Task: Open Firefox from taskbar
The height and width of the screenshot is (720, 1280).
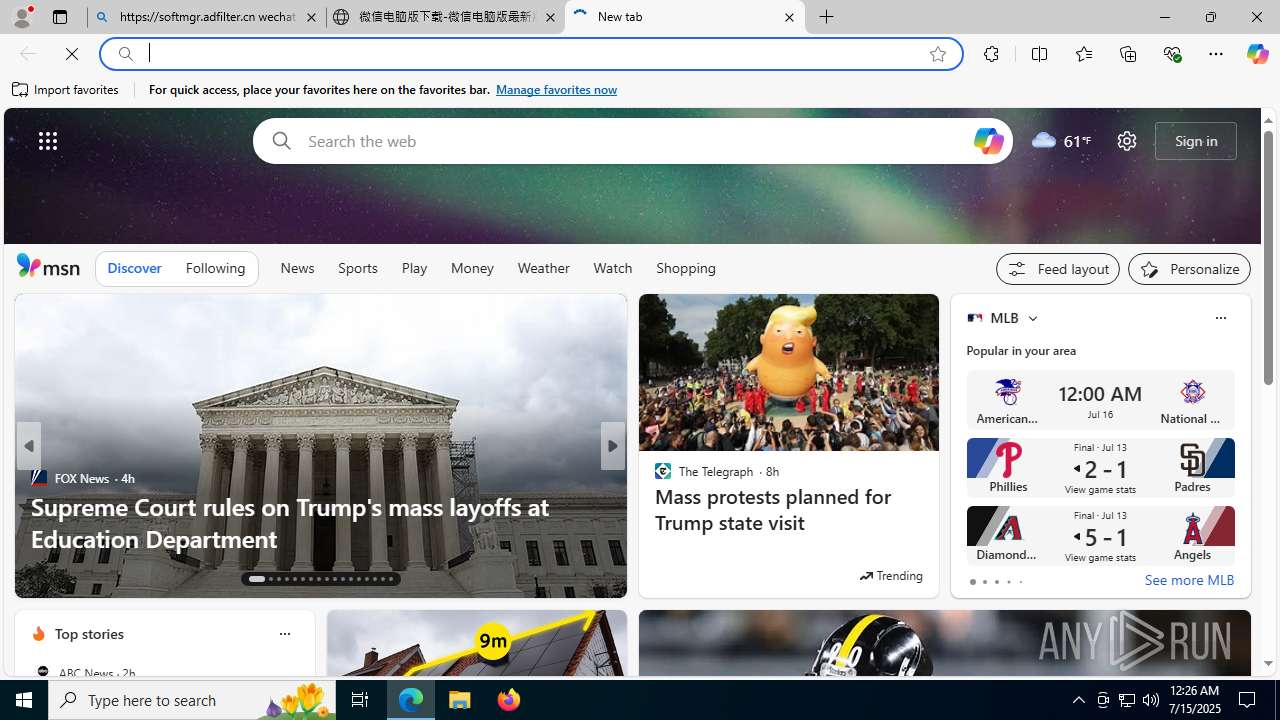Action: pyautogui.click(x=508, y=700)
